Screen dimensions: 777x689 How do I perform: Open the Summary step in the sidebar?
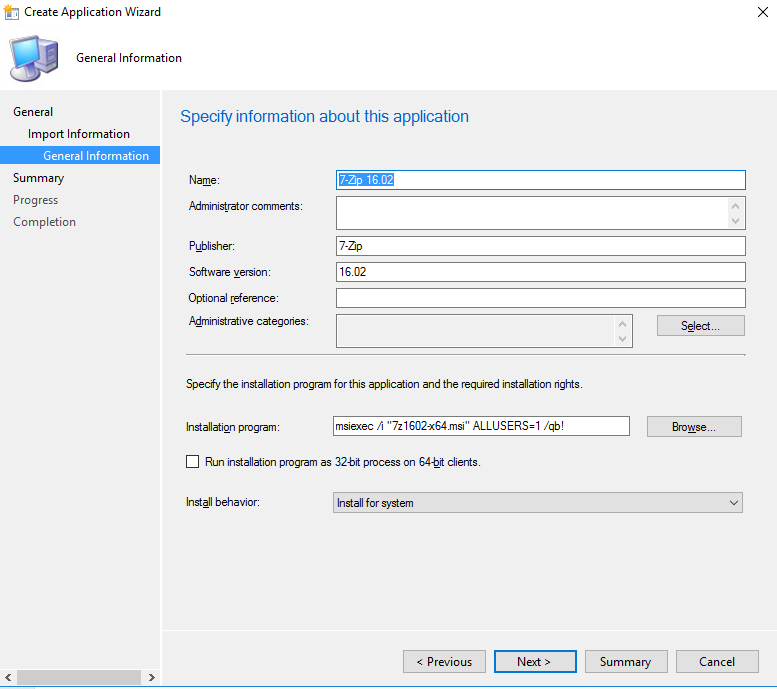(x=38, y=177)
